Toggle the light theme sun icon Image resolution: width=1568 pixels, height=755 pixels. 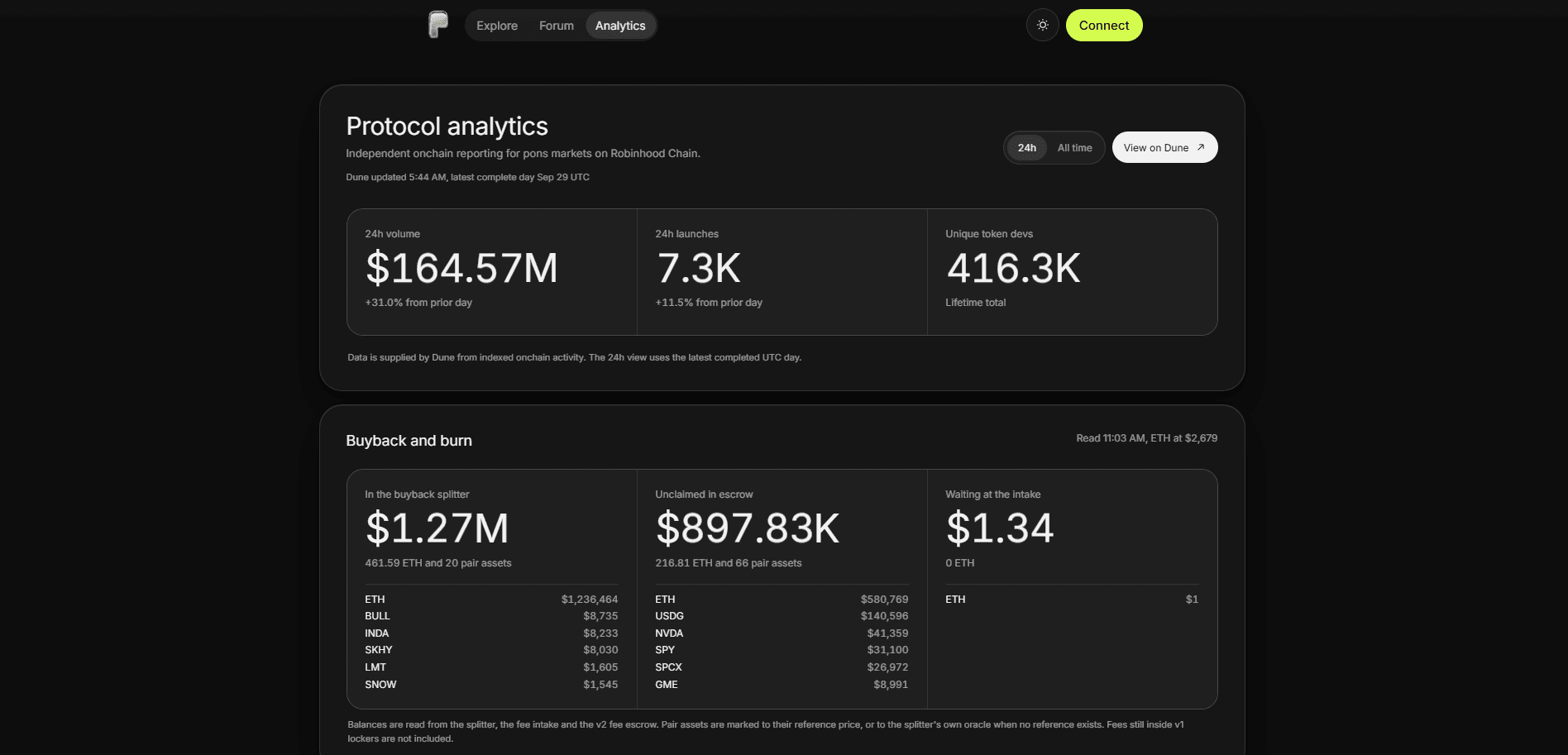pyautogui.click(x=1043, y=25)
